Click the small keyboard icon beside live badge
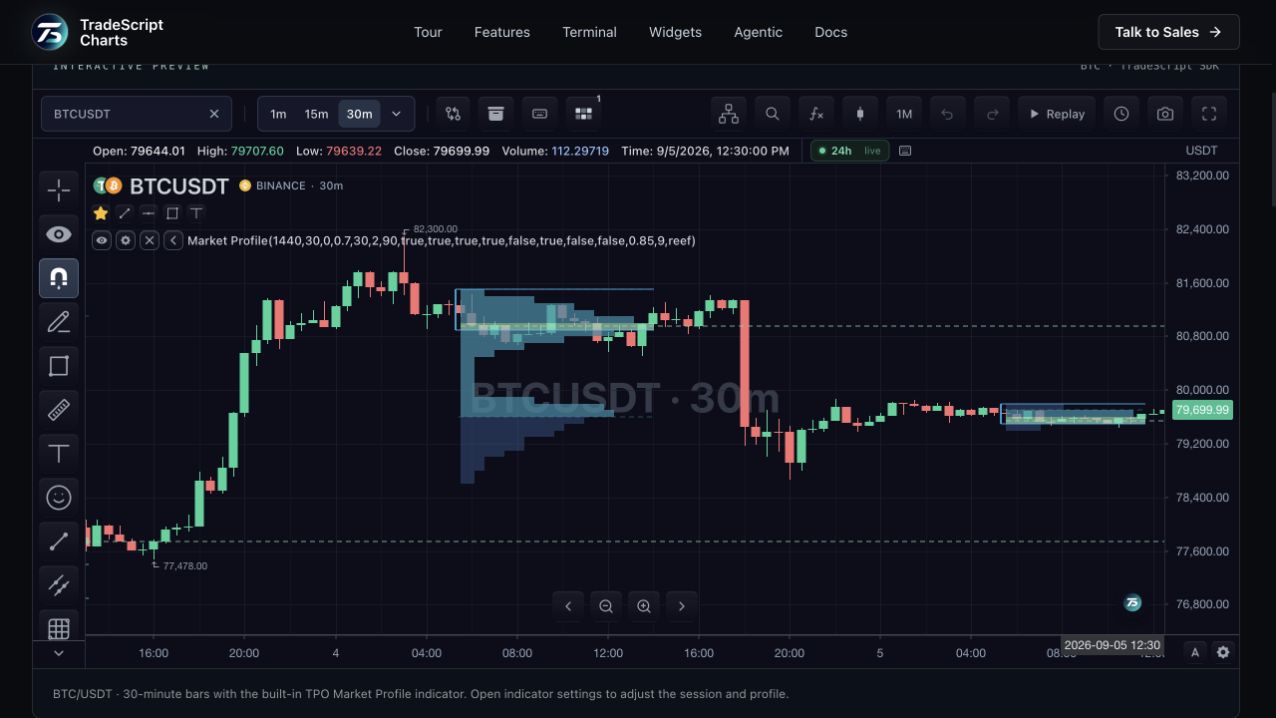Viewport: 1276px width, 718px height. click(x=905, y=151)
